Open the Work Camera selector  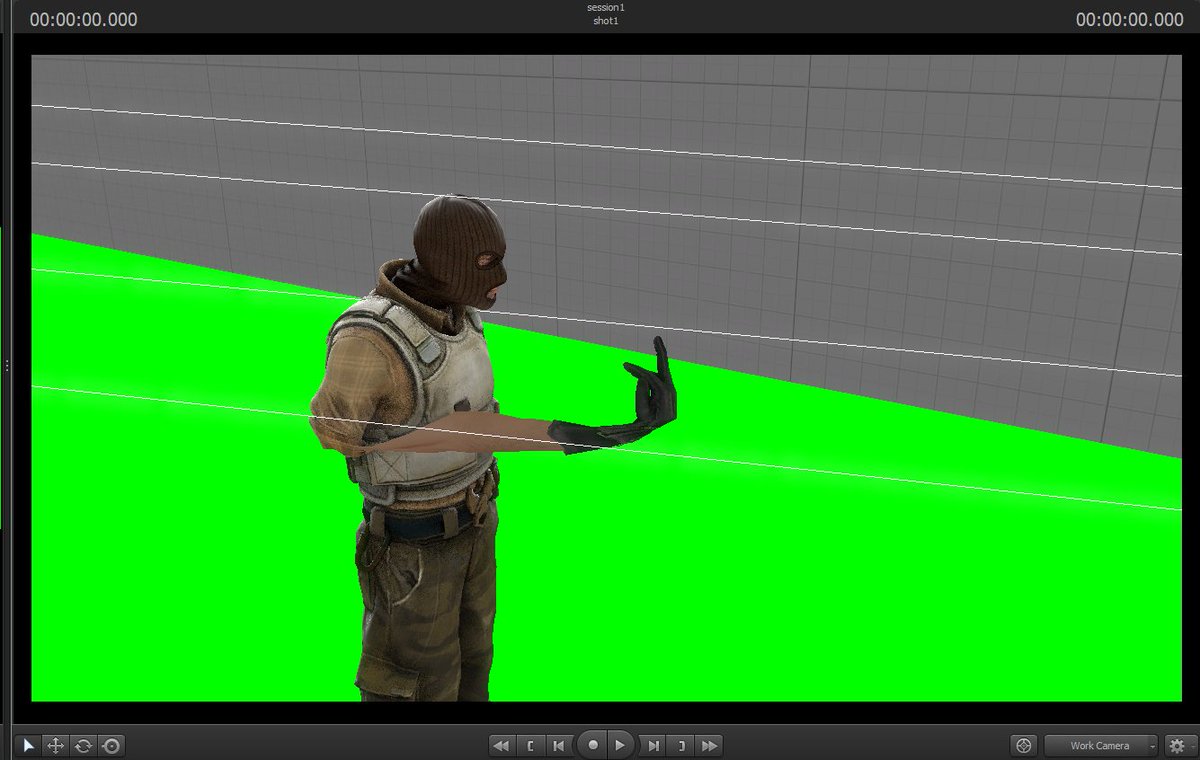pyautogui.click(x=1100, y=745)
